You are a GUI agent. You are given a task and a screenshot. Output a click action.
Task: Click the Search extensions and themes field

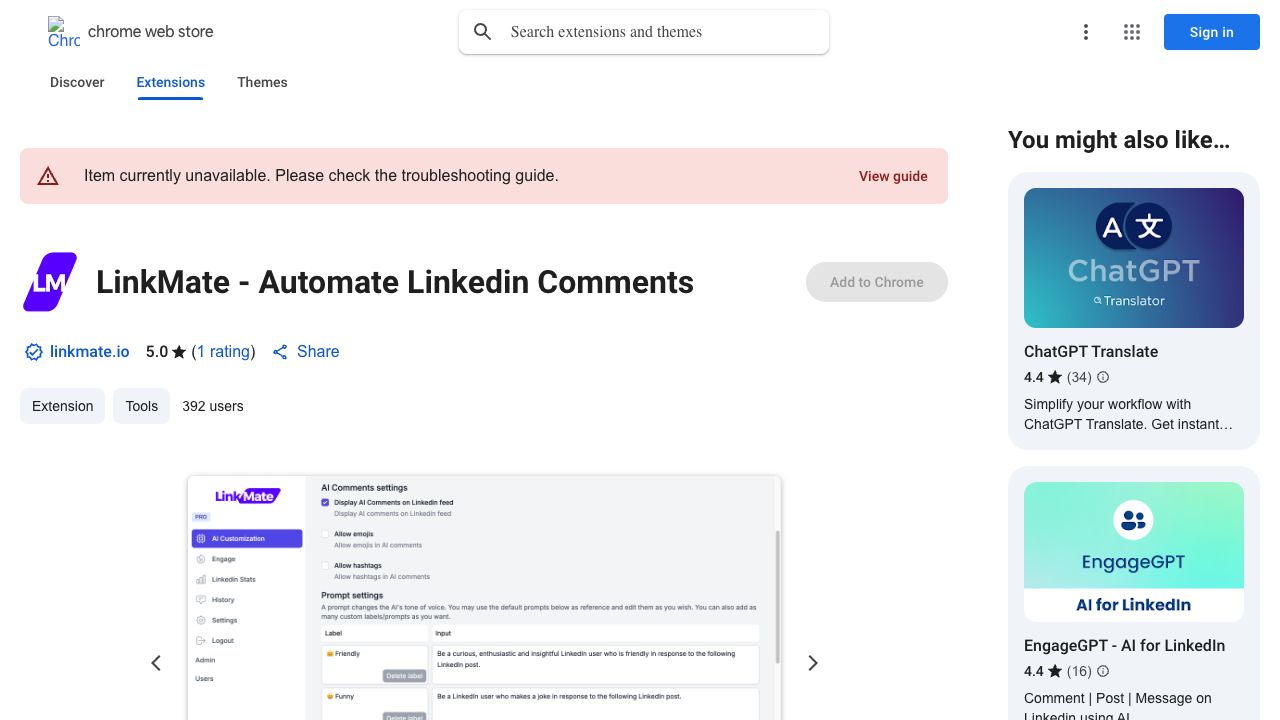(660, 32)
